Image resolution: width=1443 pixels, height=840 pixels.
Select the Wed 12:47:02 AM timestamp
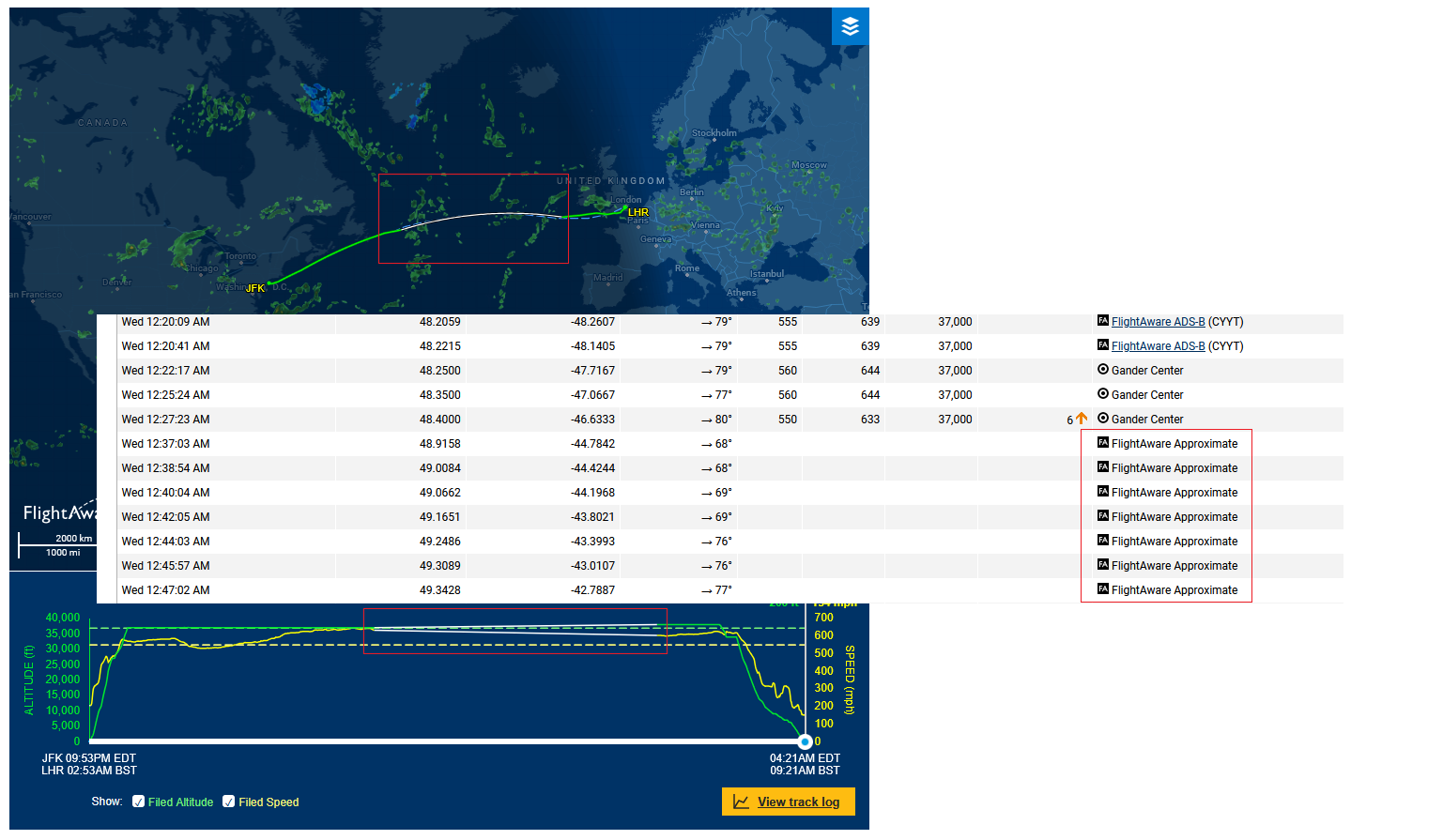tap(165, 590)
